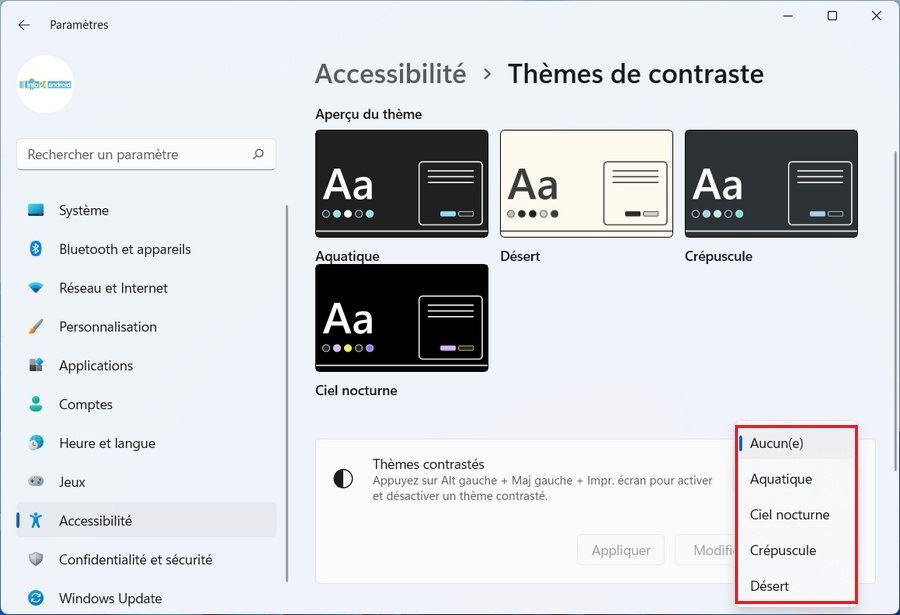Open the Accessibilité breadcrumb link
The image size is (900, 615).
[x=390, y=74]
